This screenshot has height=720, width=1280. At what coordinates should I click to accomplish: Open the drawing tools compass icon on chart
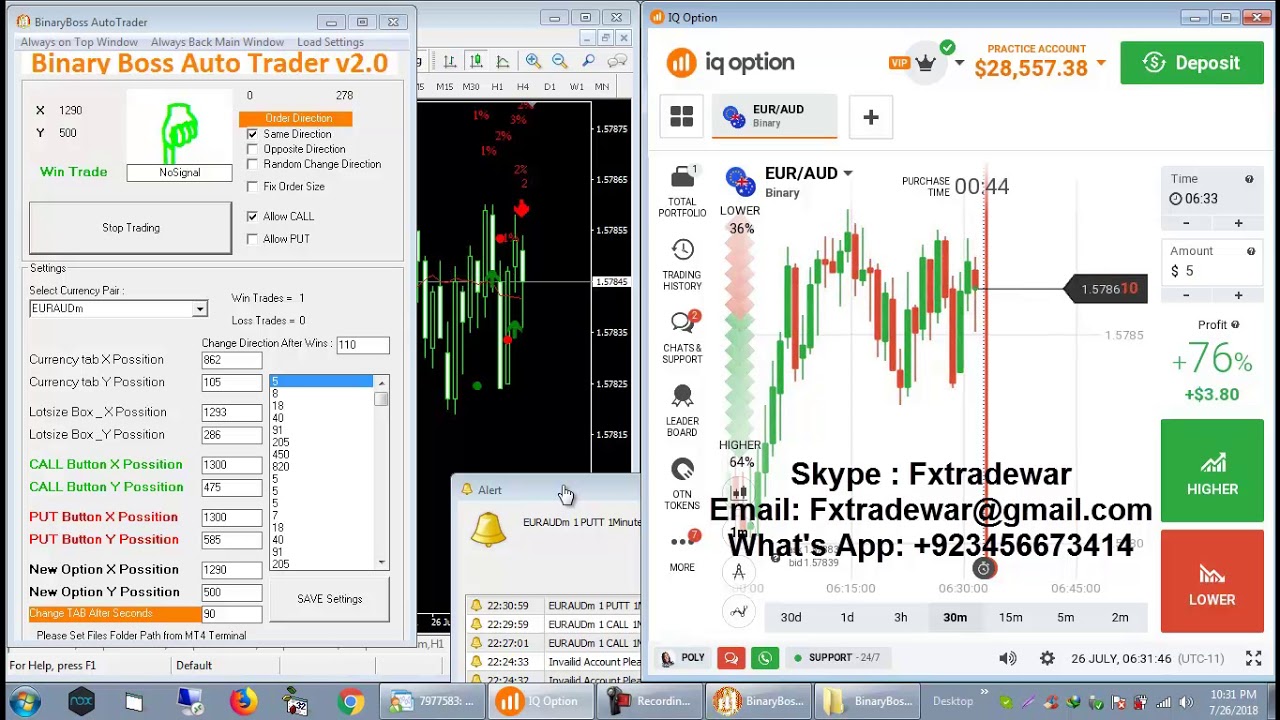739,572
